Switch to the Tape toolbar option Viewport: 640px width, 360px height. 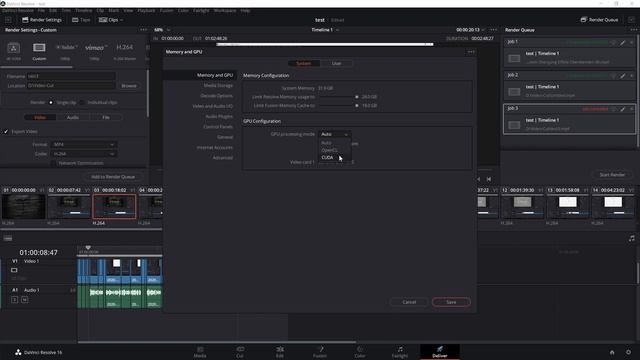(81, 20)
